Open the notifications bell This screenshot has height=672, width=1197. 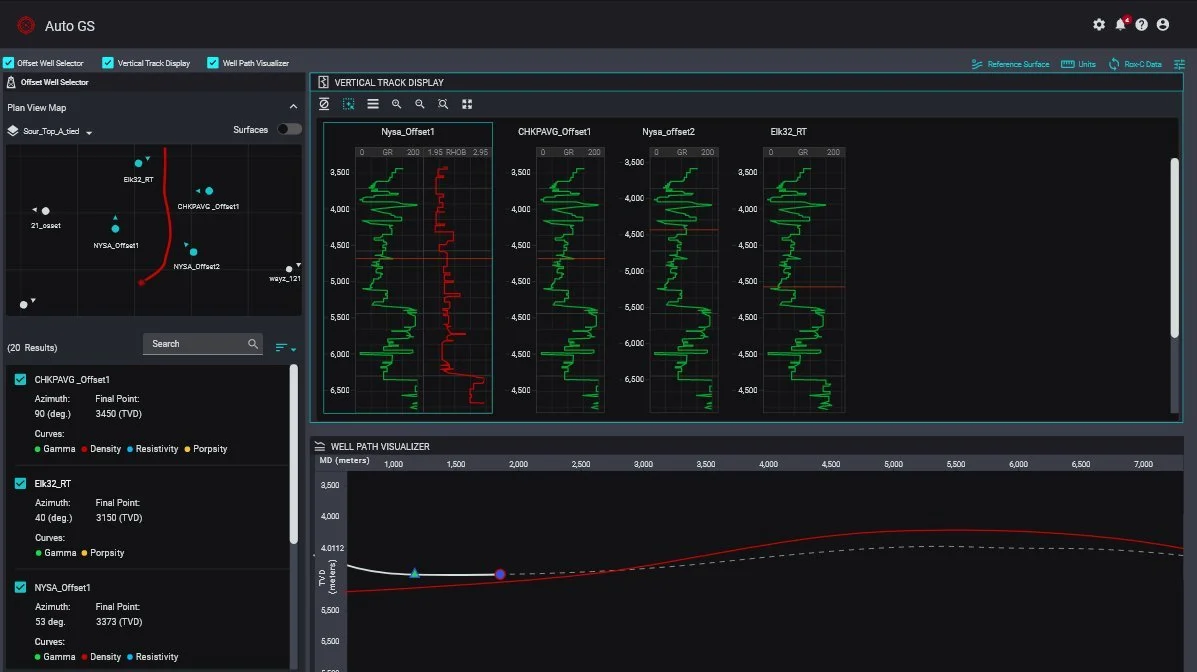pos(1121,24)
